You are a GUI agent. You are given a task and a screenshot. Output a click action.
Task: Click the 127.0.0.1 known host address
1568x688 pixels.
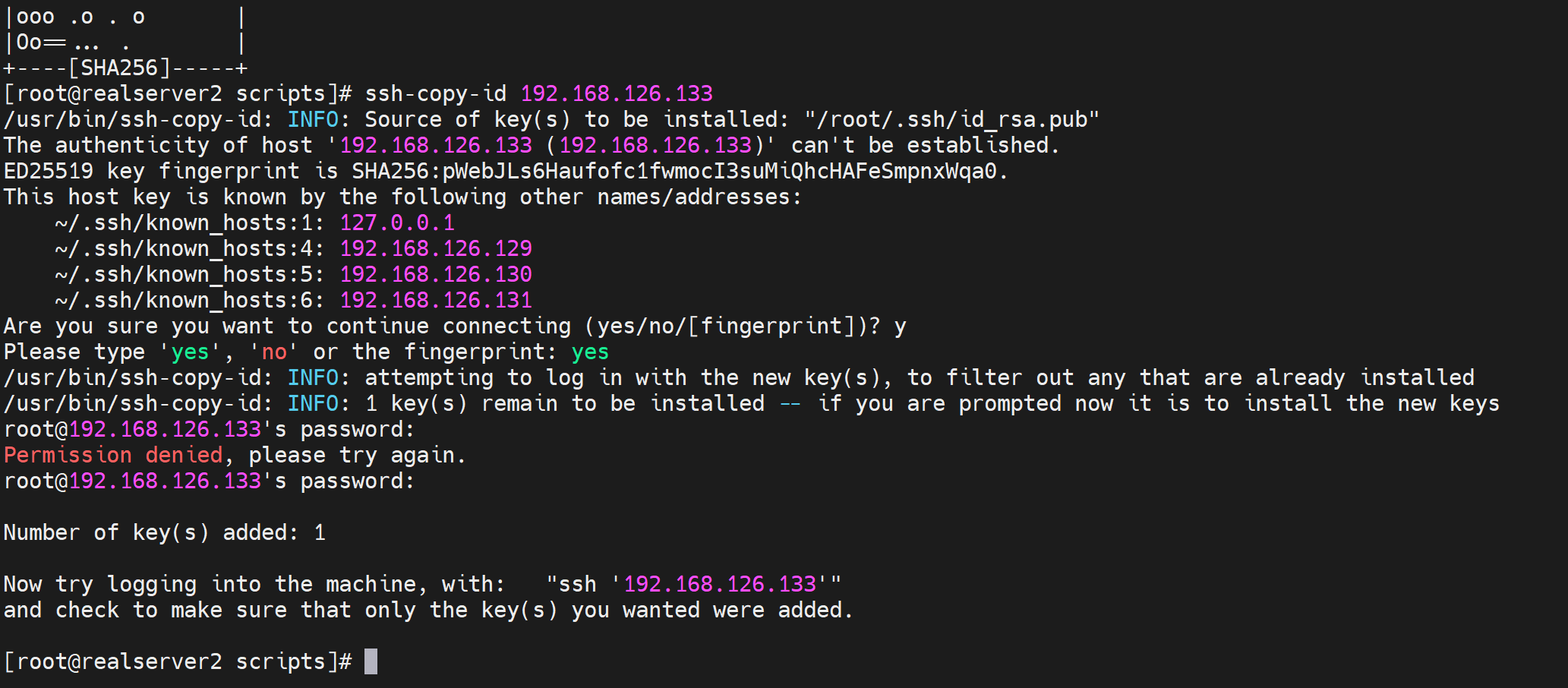point(397,222)
